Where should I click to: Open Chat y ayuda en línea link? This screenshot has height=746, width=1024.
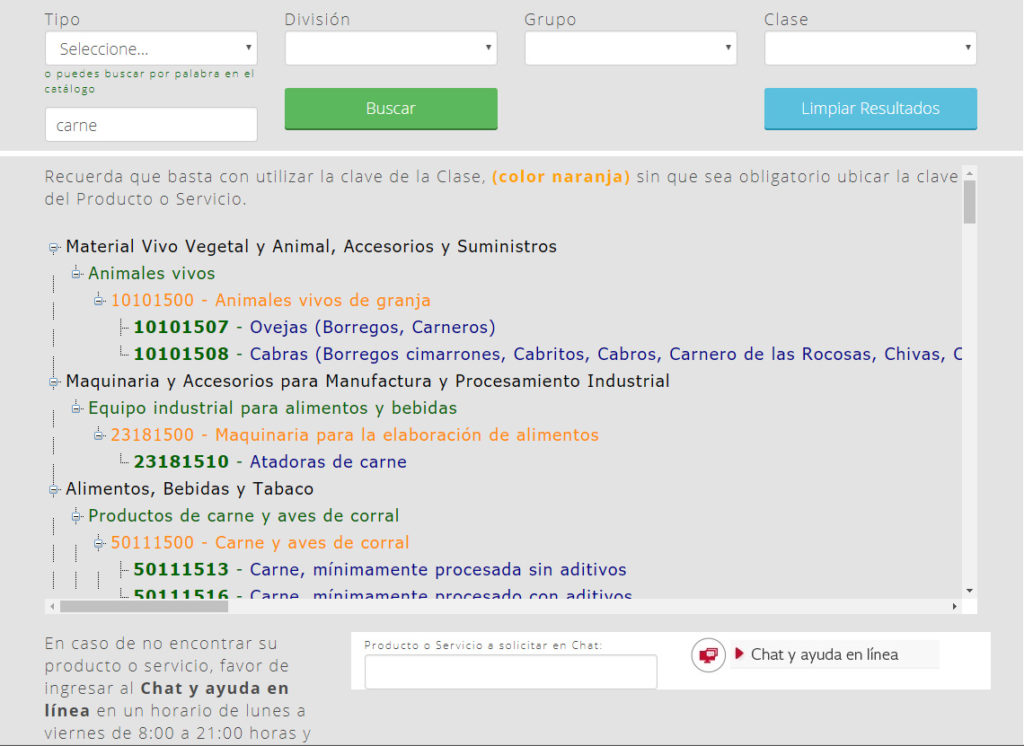(824, 655)
